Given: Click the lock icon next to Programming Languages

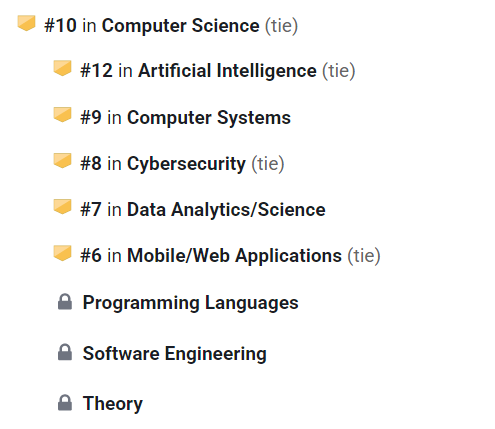Looking at the screenshot, I should (65, 302).
